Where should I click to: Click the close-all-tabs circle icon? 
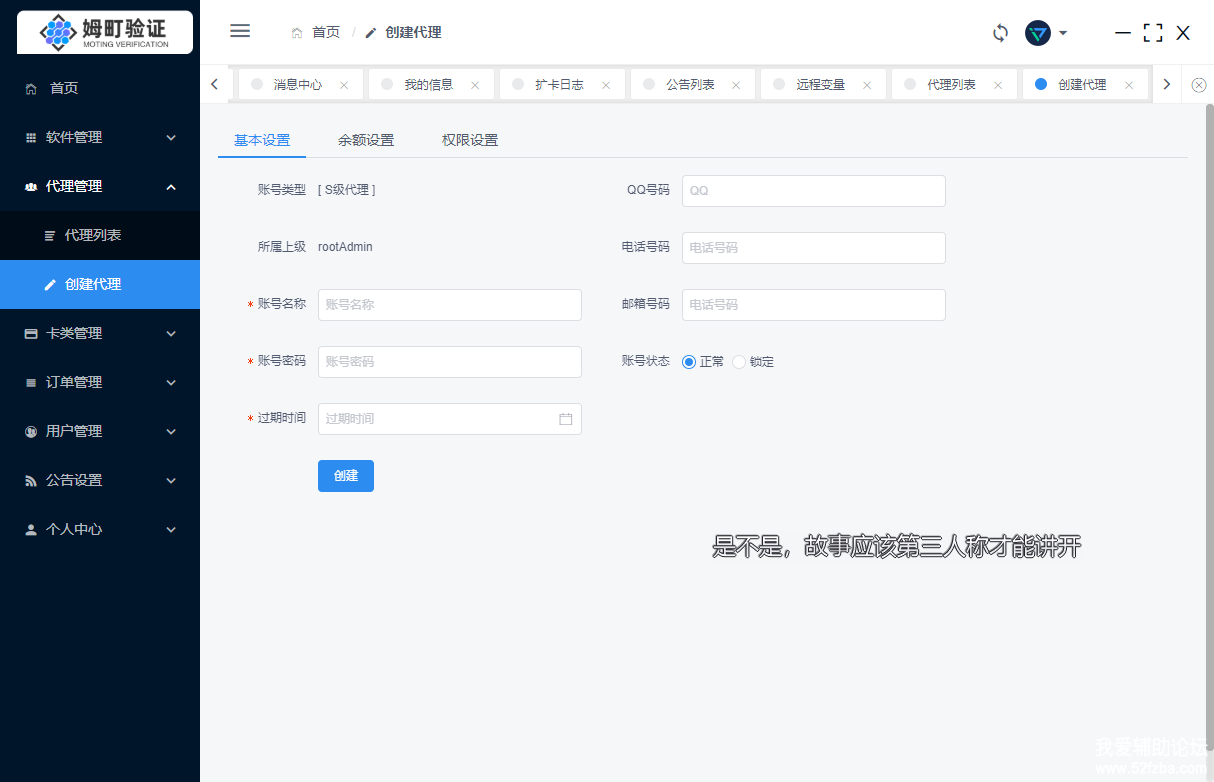pyautogui.click(x=1199, y=85)
